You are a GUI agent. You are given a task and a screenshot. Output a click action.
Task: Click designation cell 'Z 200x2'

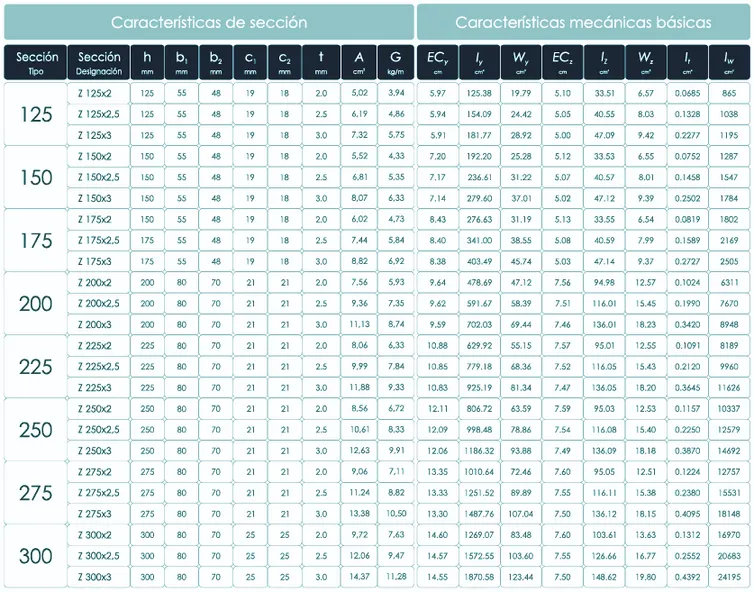coord(99,282)
